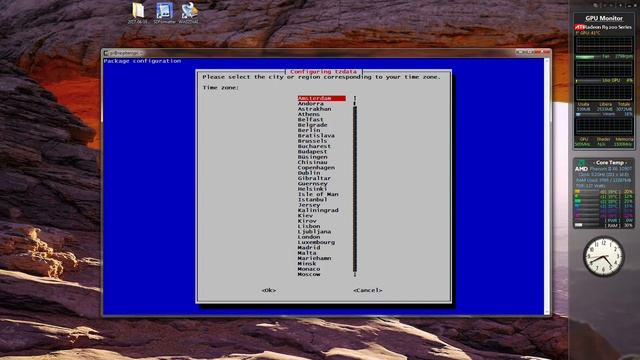Image resolution: width=640 pixels, height=360 pixels.
Task: Select the <Ok> button in tzdata dialog
Action: coord(269,290)
